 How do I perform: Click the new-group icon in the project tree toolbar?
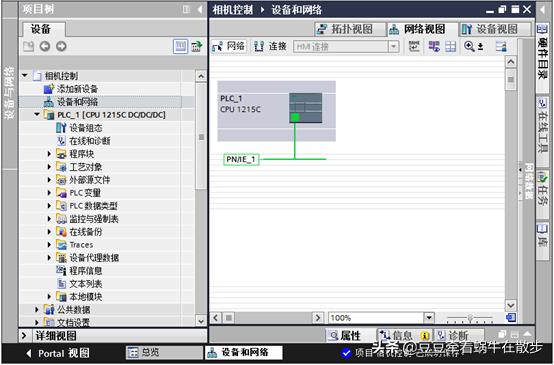click(28, 46)
